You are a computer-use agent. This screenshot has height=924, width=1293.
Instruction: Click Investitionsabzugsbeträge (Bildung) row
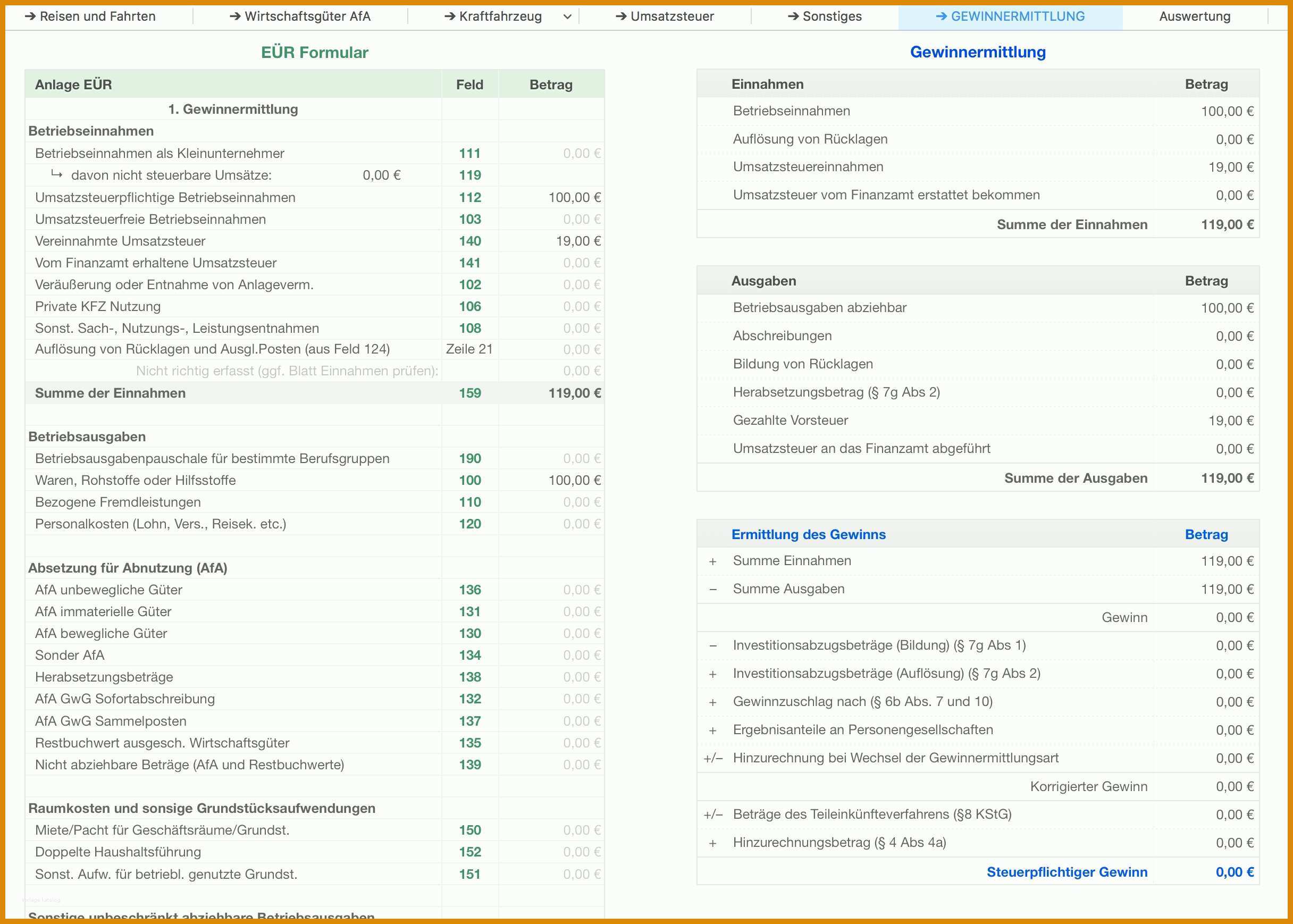tap(978, 646)
